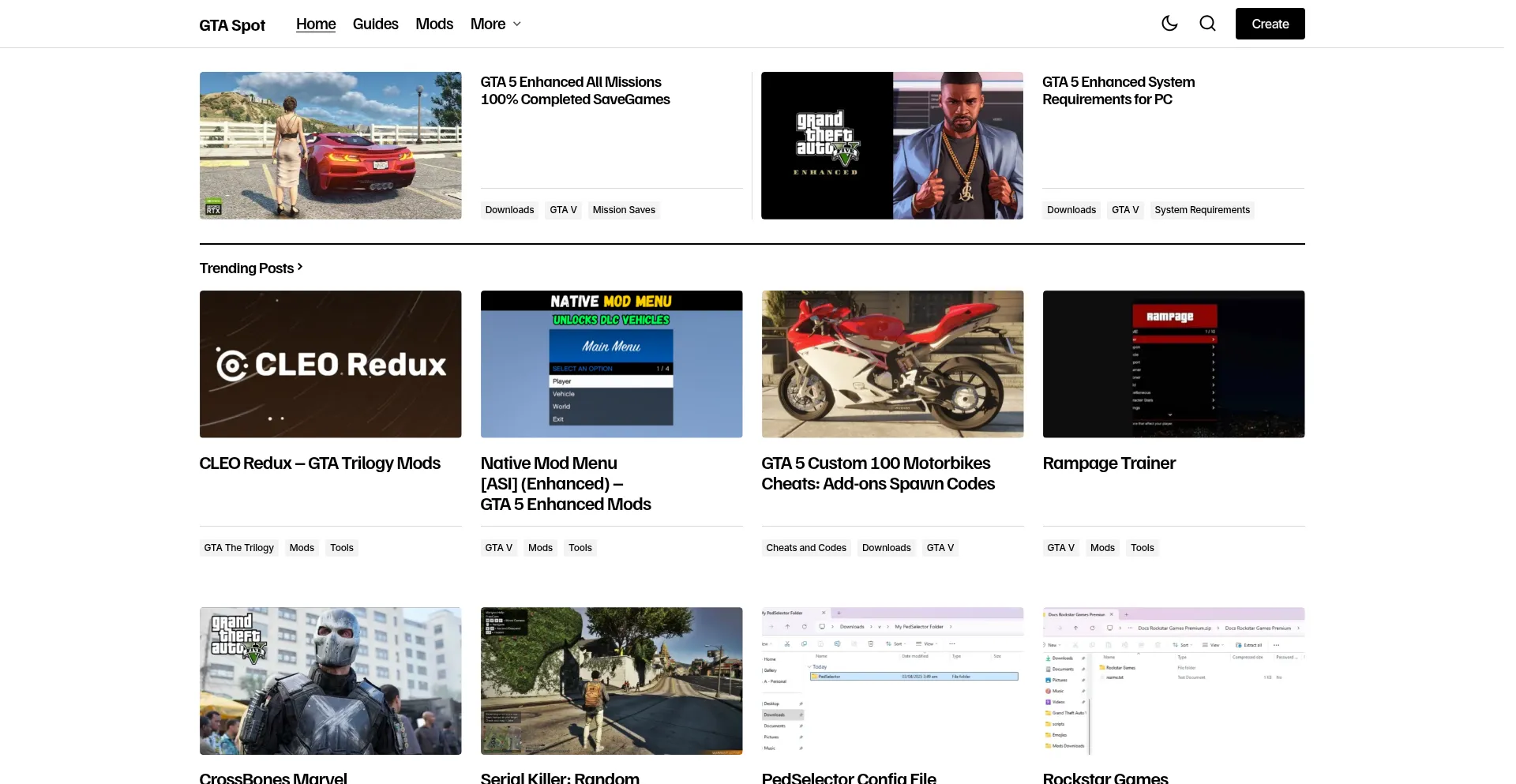Screen dimensions: 1516x784
Task: Open the Home navigation link
Action: pos(316,24)
